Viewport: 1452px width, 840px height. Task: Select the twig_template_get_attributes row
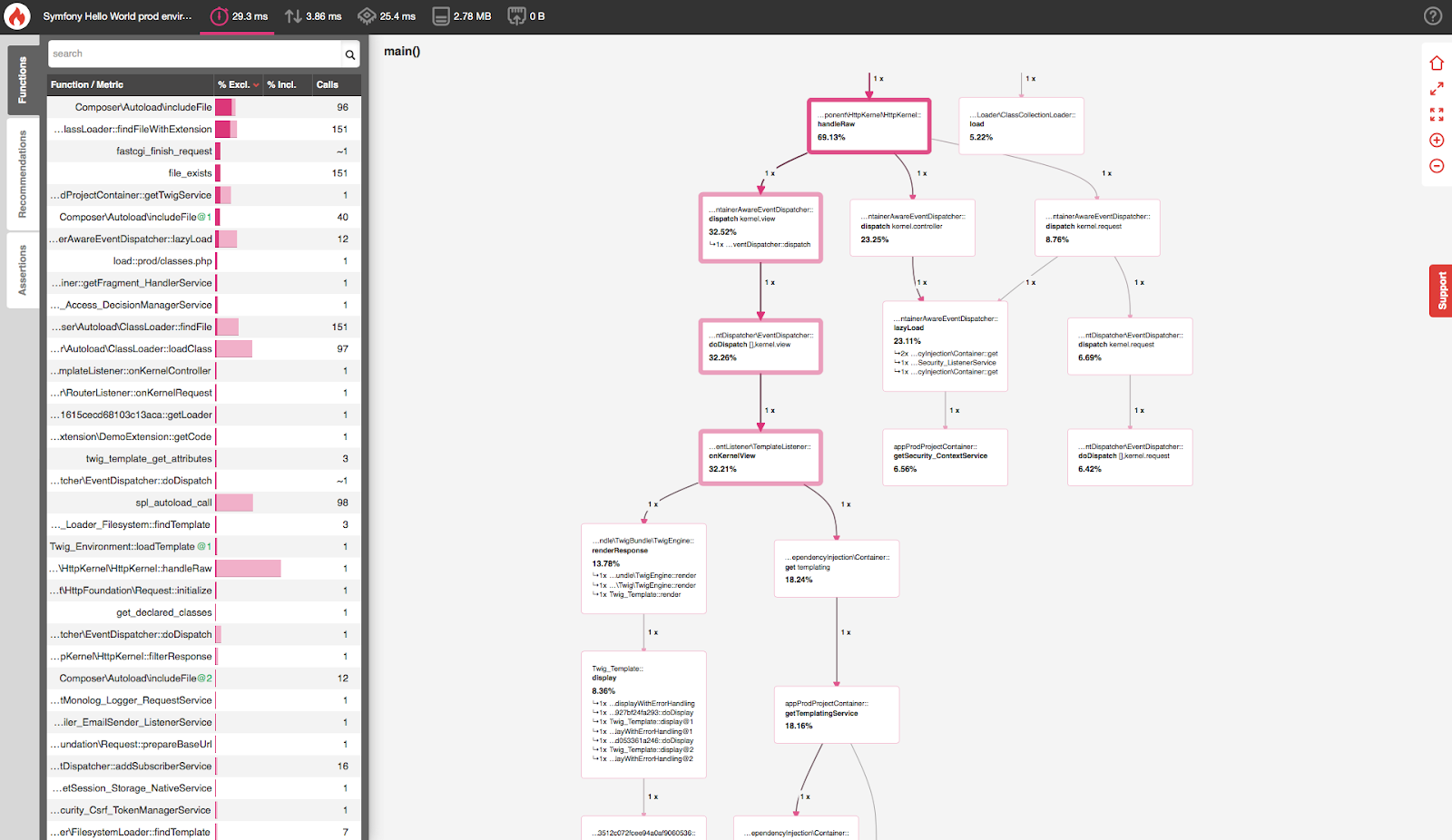click(x=204, y=459)
